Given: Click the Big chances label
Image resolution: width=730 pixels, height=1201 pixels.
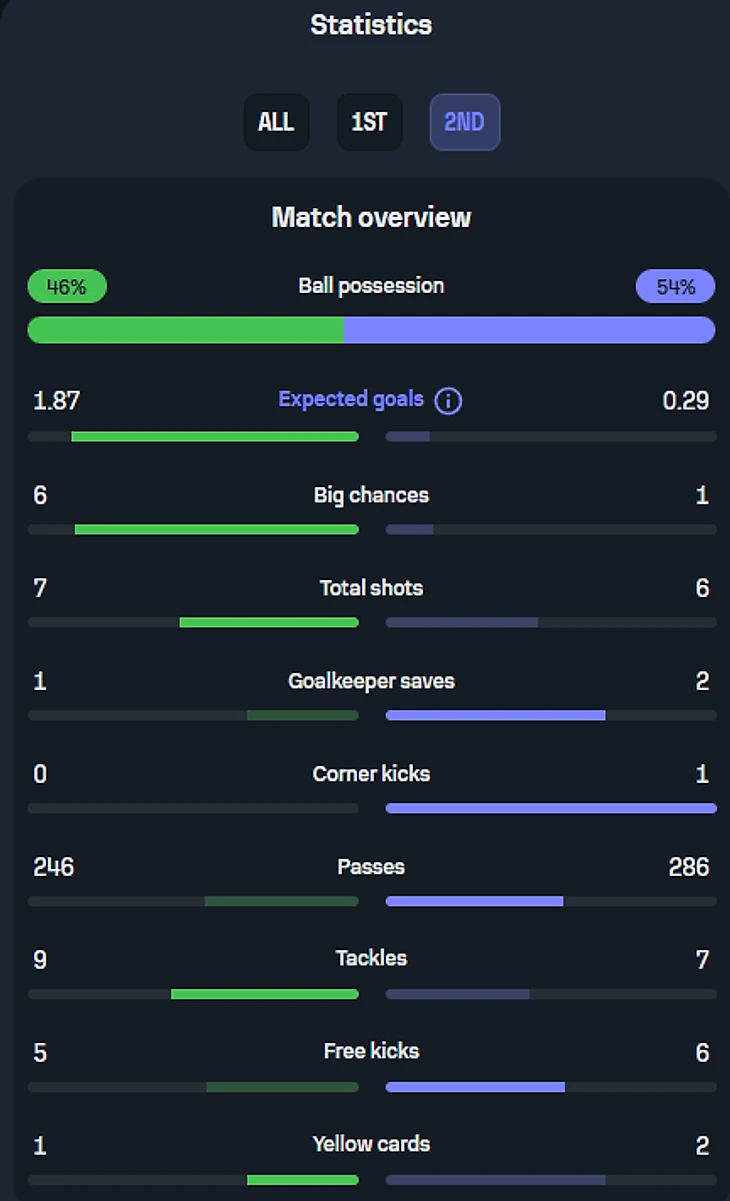Looking at the screenshot, I should [371, 495].
